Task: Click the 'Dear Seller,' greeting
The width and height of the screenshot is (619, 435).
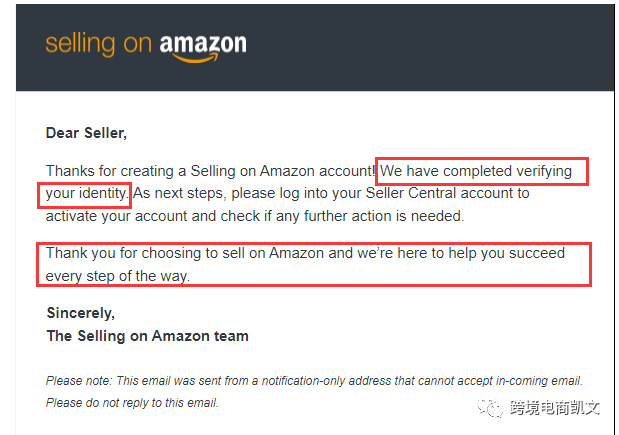Action: pos(86,133)
